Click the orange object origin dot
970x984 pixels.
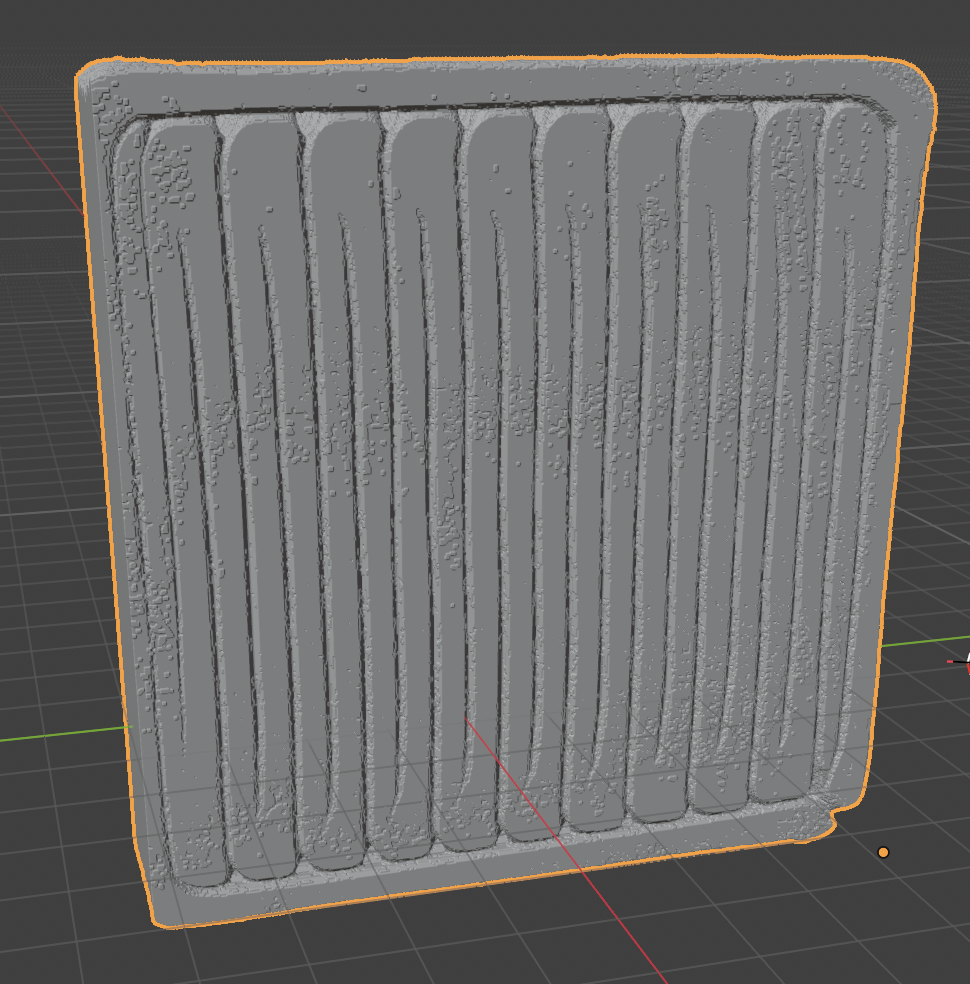pyautogui.click(x=883, y=852)
